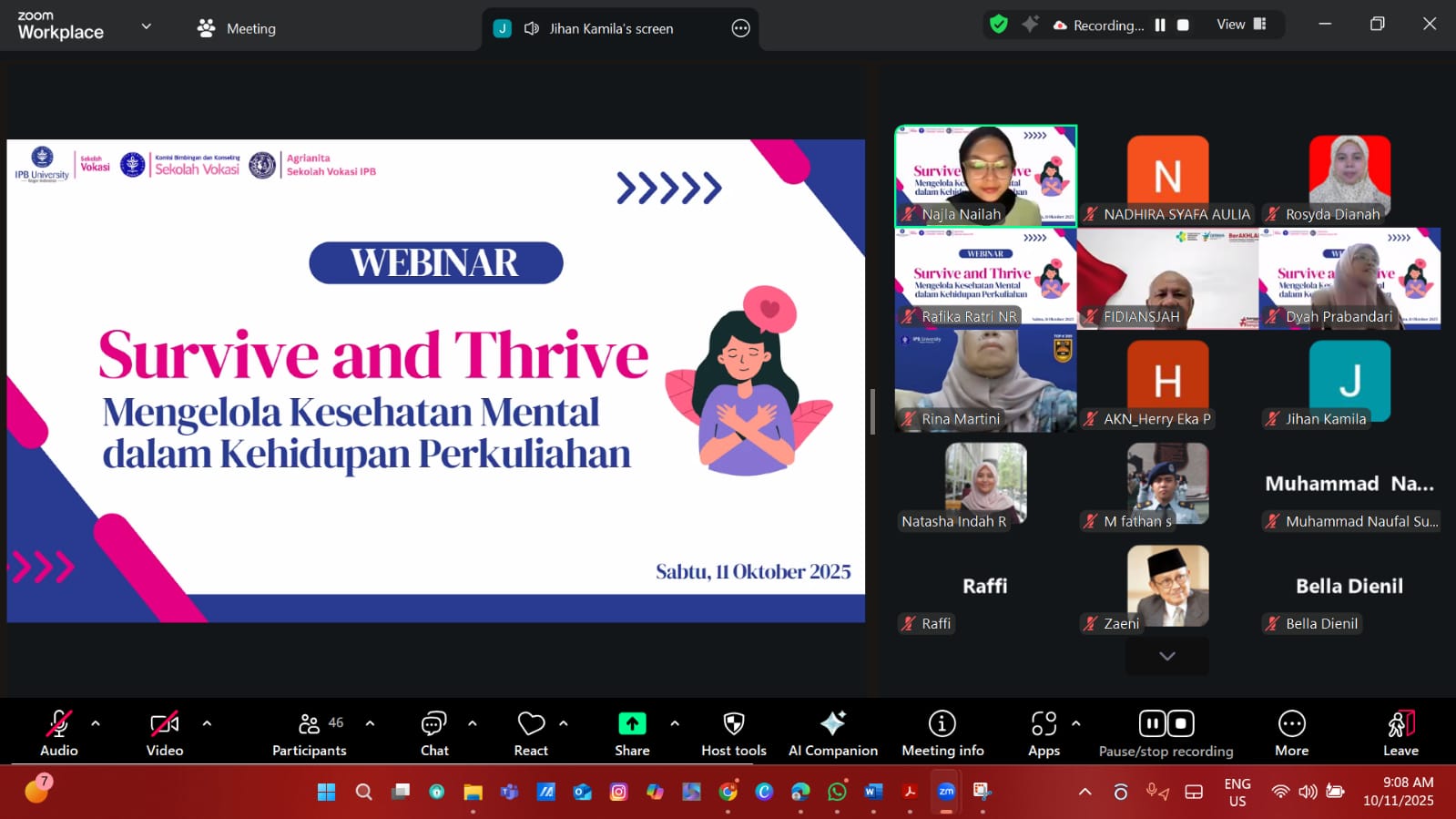Open the More options button
This screenshot has height=819, width=1456.
(x=1291, y=733)
